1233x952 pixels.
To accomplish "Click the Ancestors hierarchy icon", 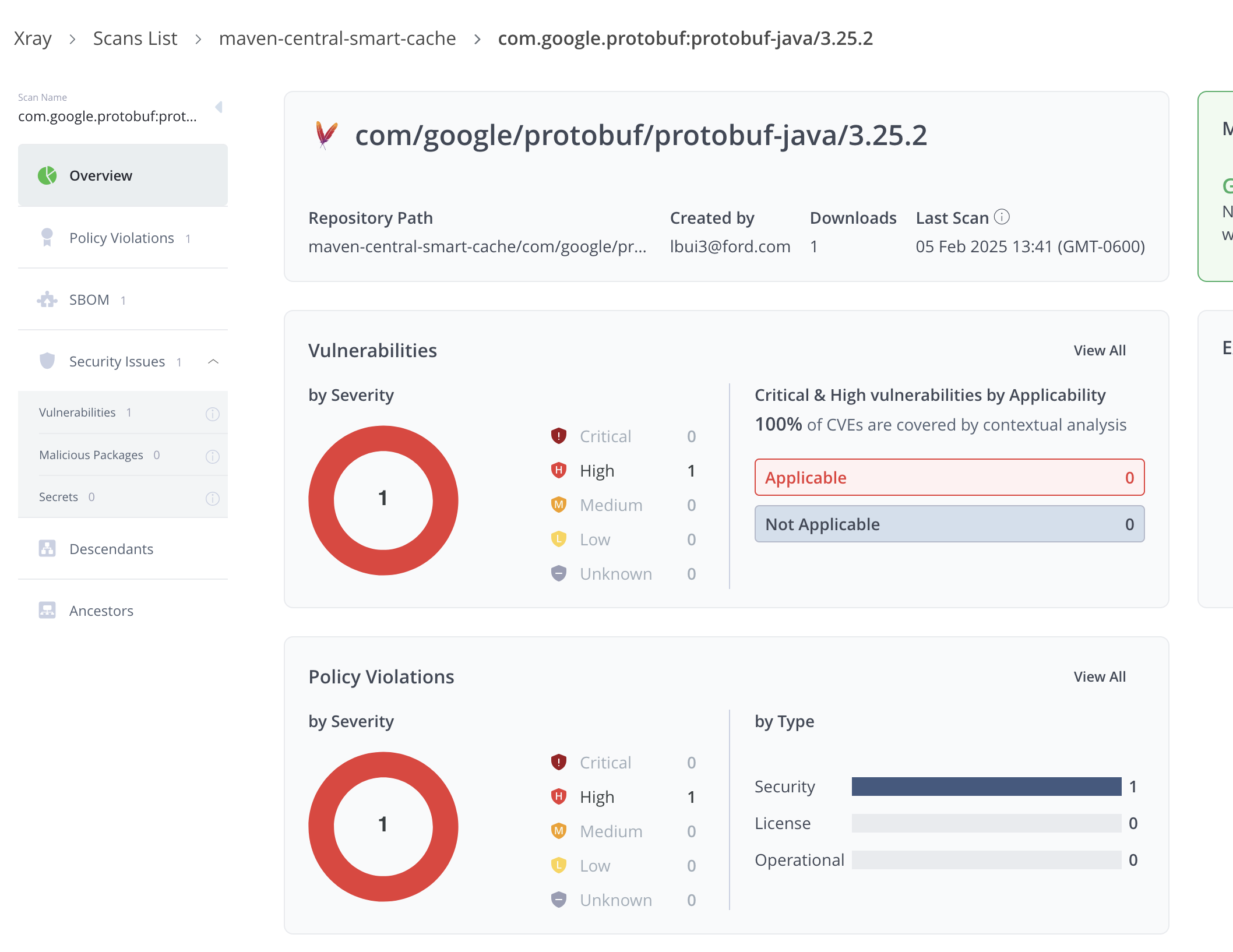I will click(47, 611).
